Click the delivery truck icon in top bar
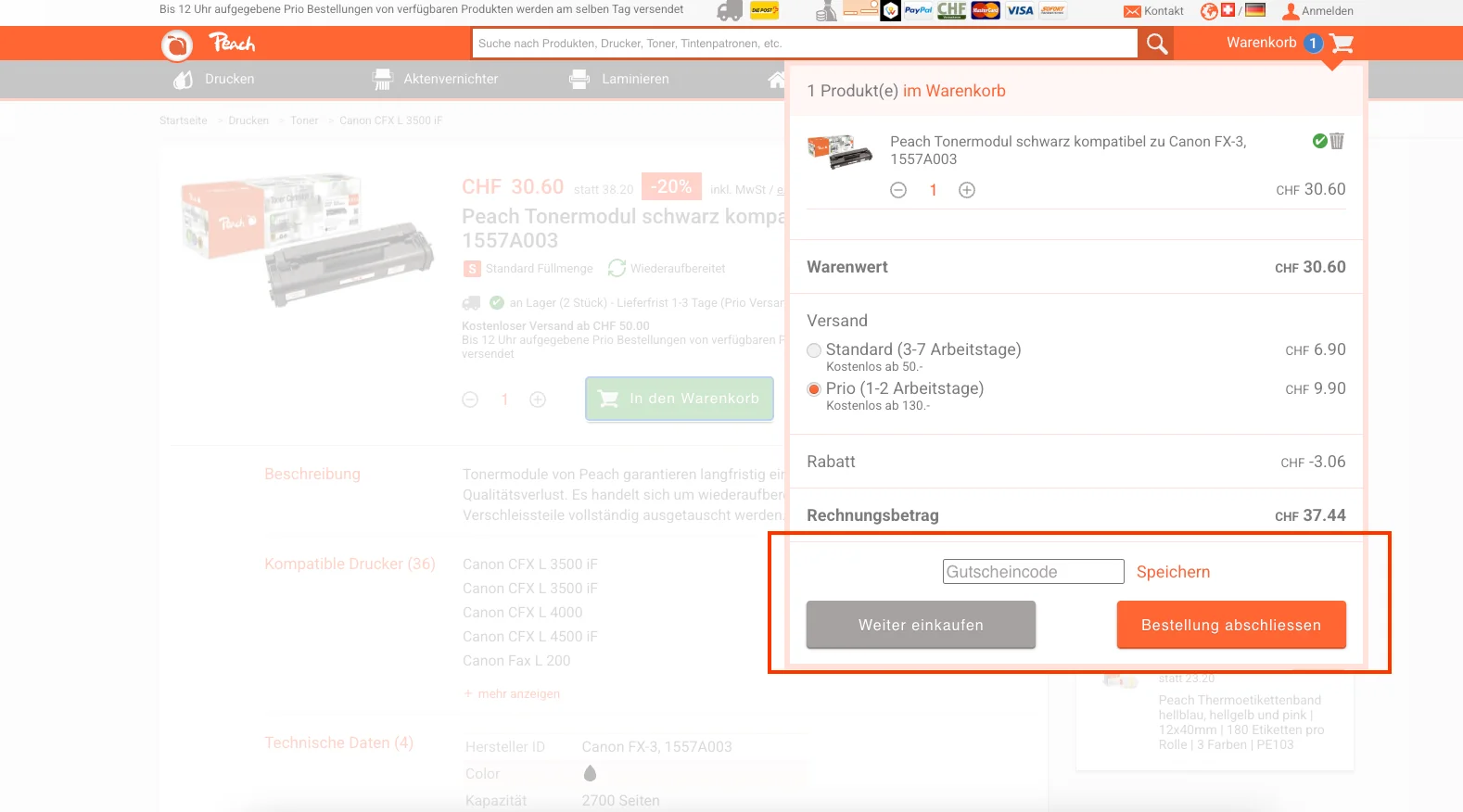The height and width of the screenshot is (812, 1463). pos(731,11)
